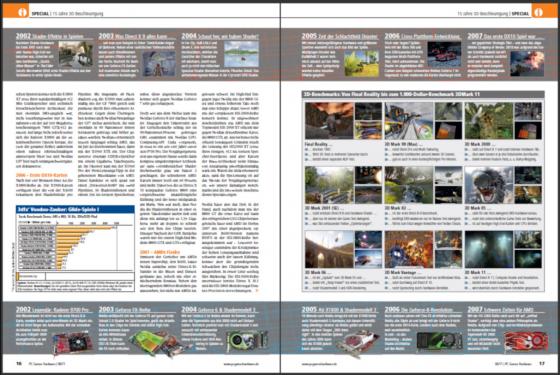This screenshot has height=375, width=560.
Task: Click the '3D Mark 05' caption label
Action: (x=478, y=208)
